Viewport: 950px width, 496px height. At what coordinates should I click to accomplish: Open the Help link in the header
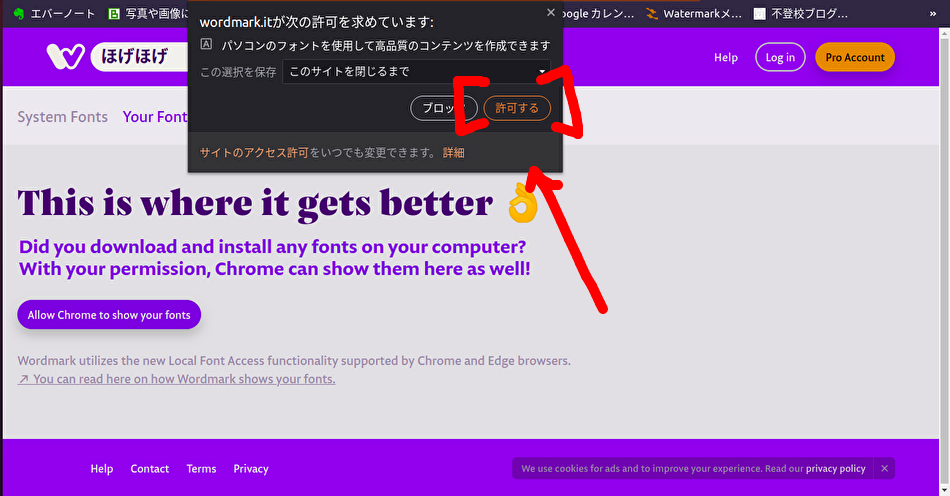[x=725, y=58]
